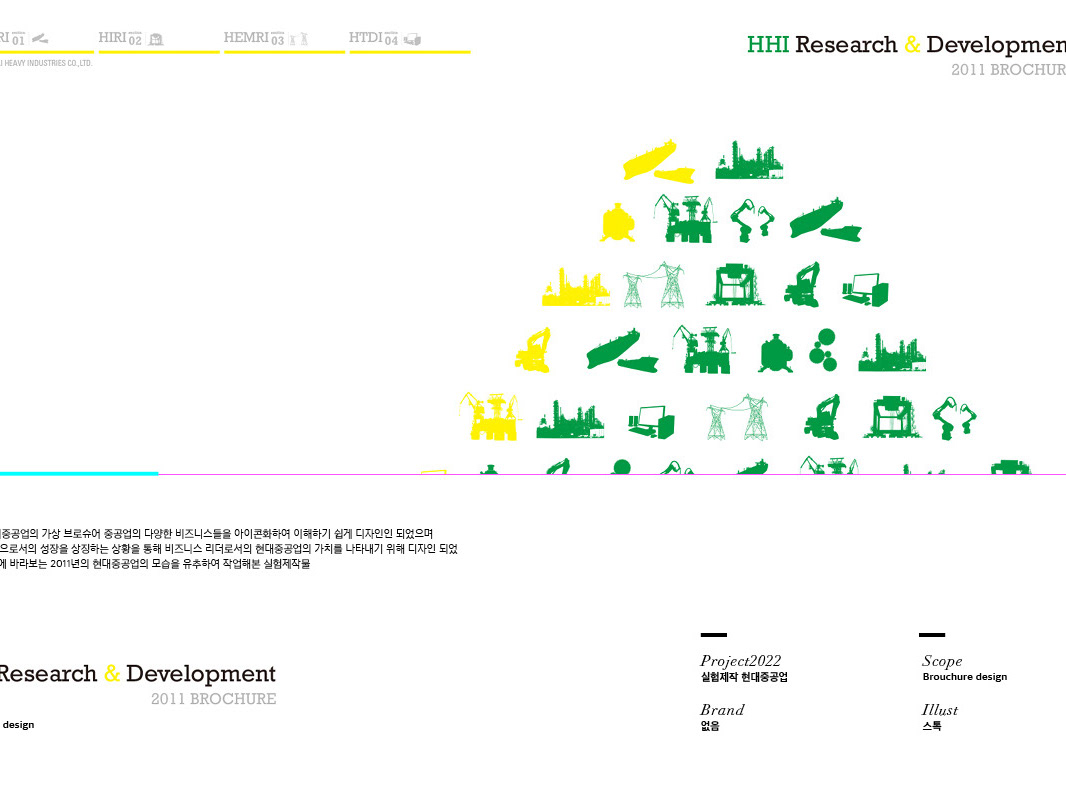
Task: Click green robot arms beside the offshore platform
Action: (752, 220)
